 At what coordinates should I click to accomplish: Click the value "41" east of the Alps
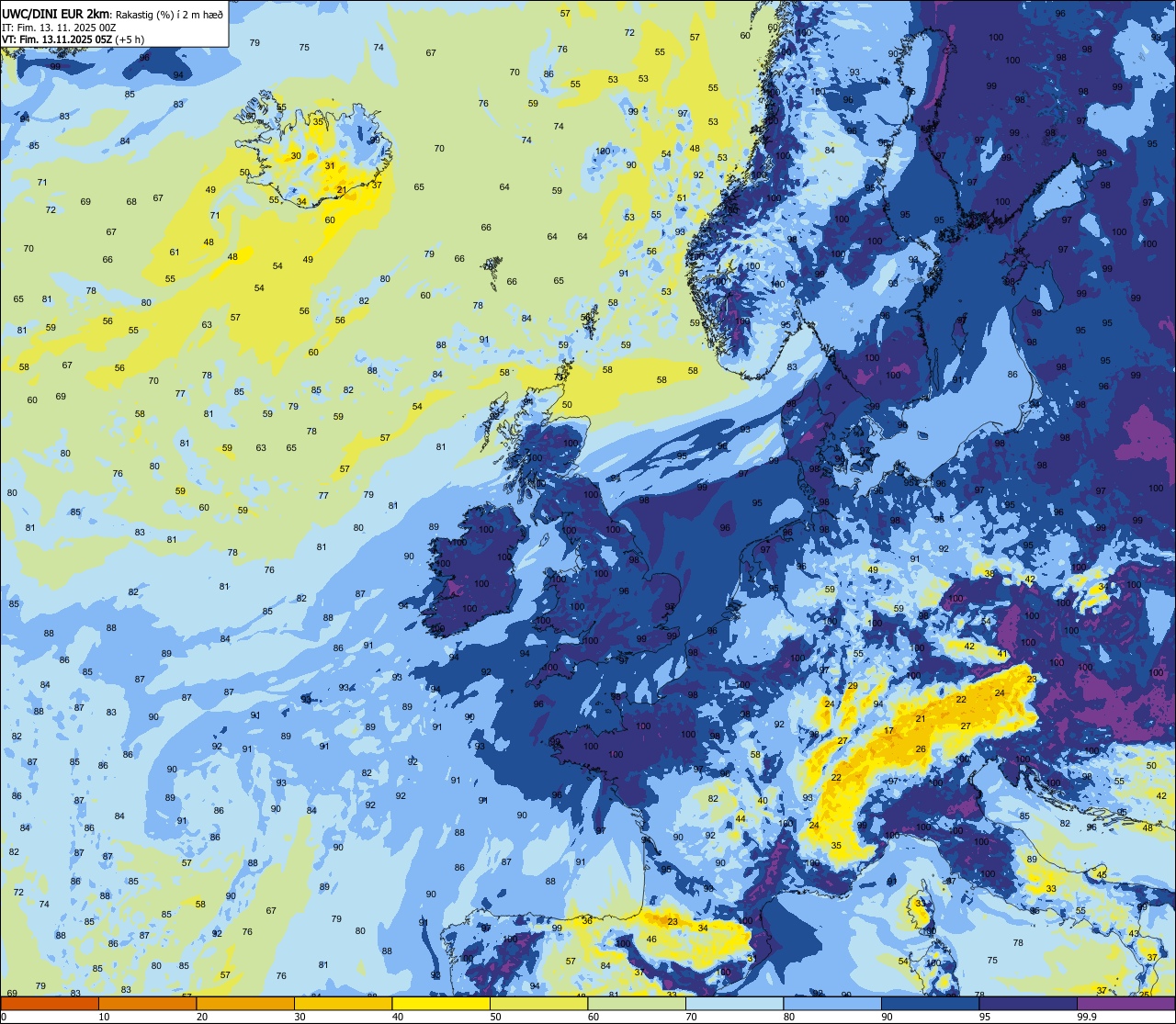click(1002, 654)
